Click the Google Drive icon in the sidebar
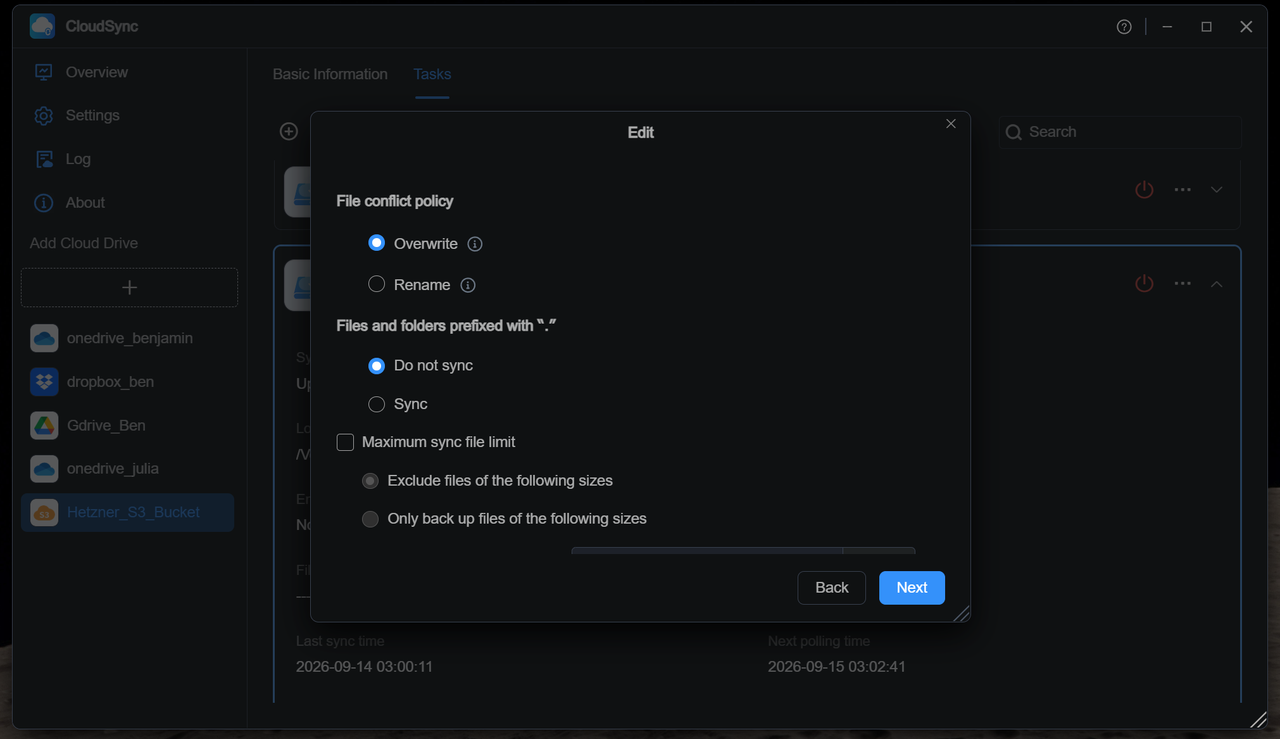 pyautogui.click(x=44, y=425)
